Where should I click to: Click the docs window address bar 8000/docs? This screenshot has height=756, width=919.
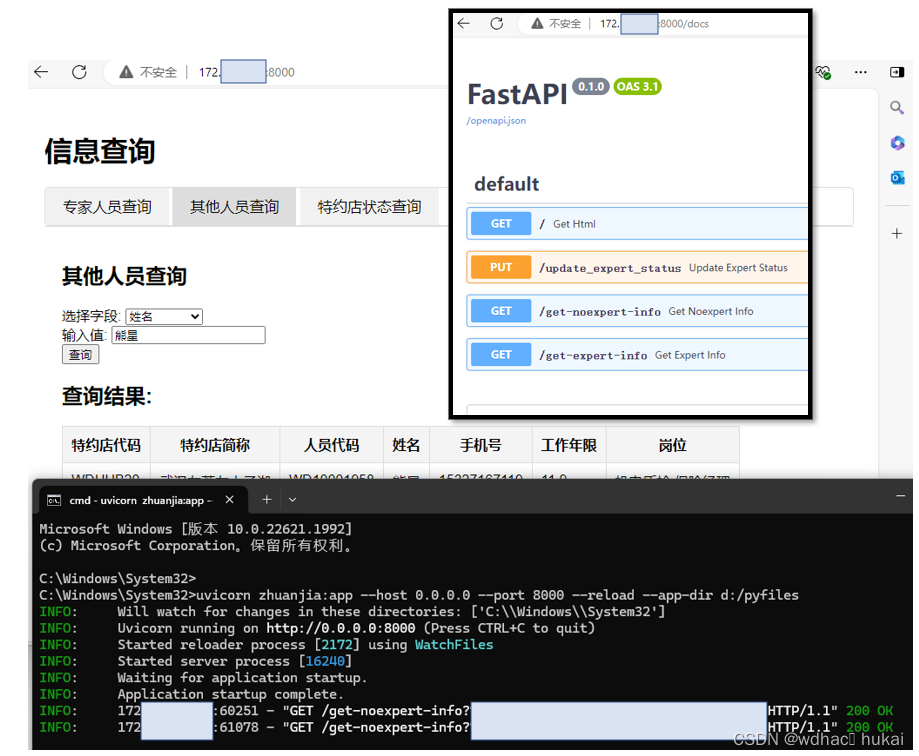662,23
